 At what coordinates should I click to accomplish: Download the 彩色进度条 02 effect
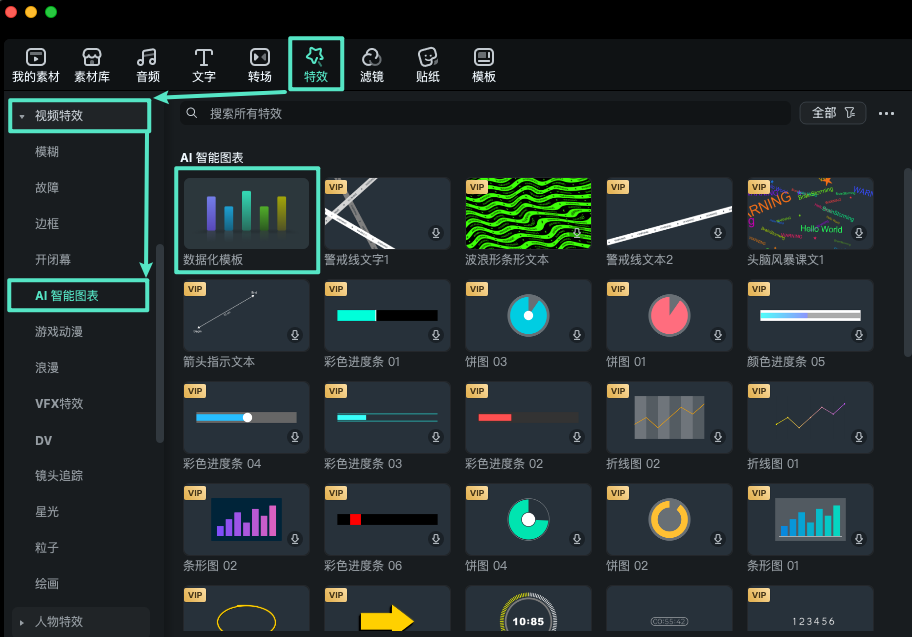click(x=577, y=437)
